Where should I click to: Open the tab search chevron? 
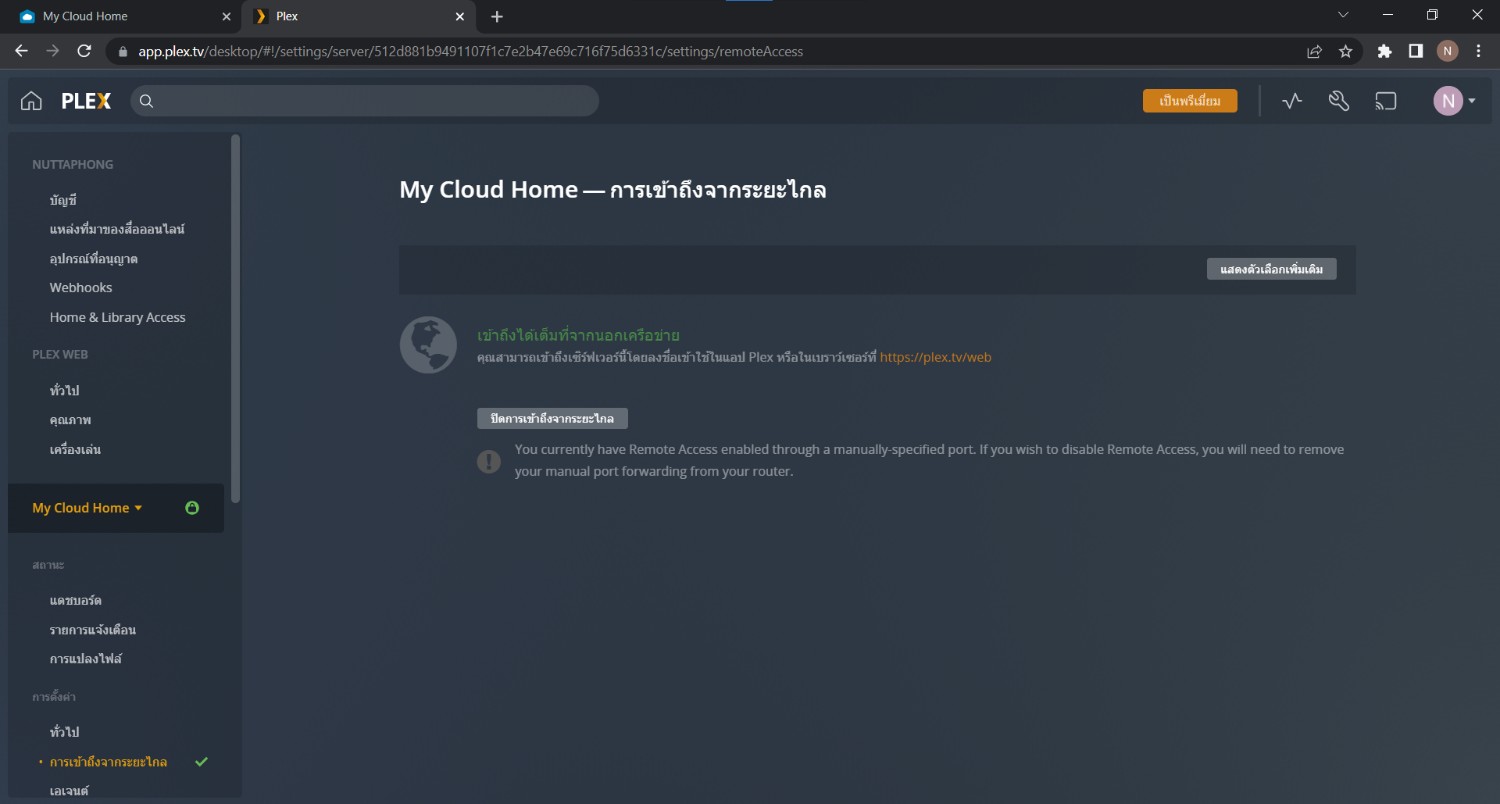pos(1343,15)
